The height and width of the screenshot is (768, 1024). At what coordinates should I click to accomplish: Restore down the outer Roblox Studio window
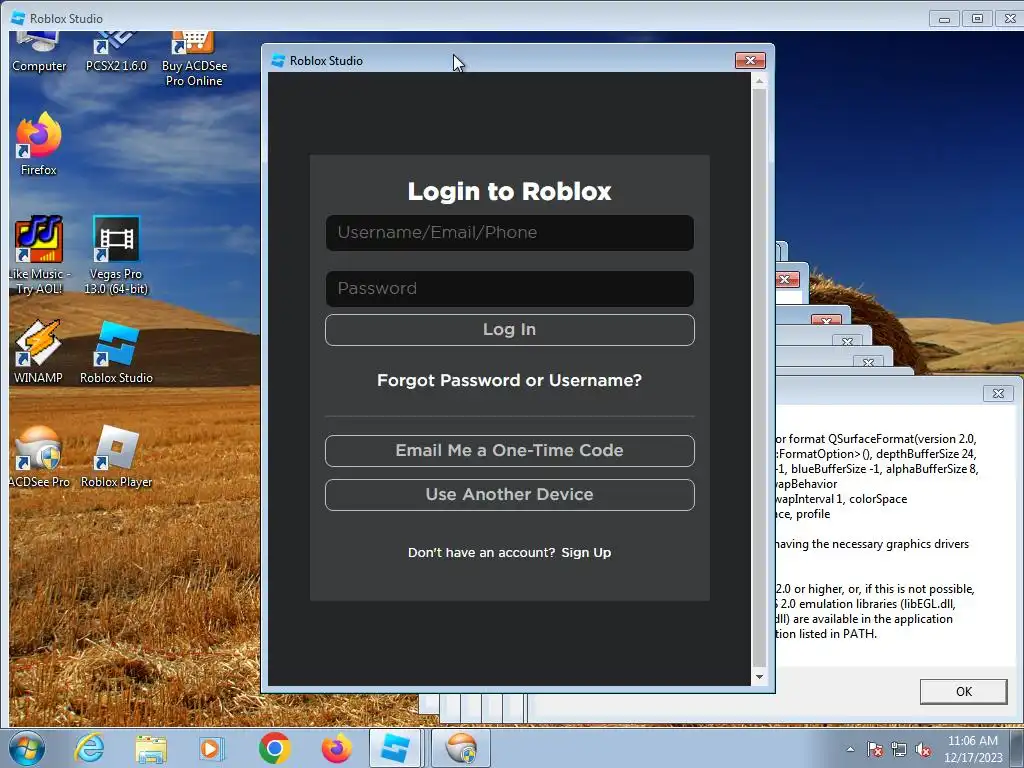coord(977,18)
